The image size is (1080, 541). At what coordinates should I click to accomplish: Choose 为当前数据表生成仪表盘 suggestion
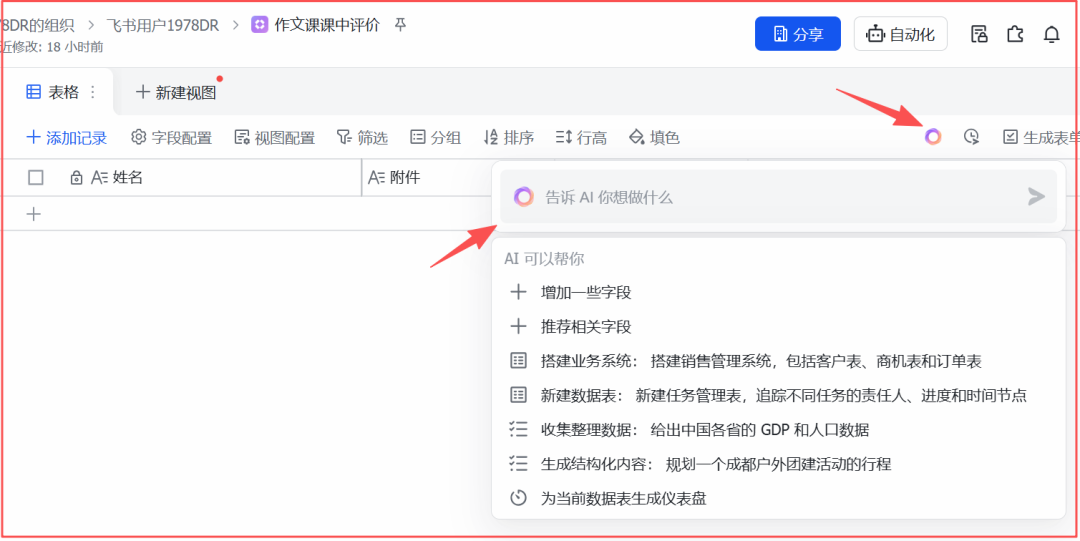[778, 498]
